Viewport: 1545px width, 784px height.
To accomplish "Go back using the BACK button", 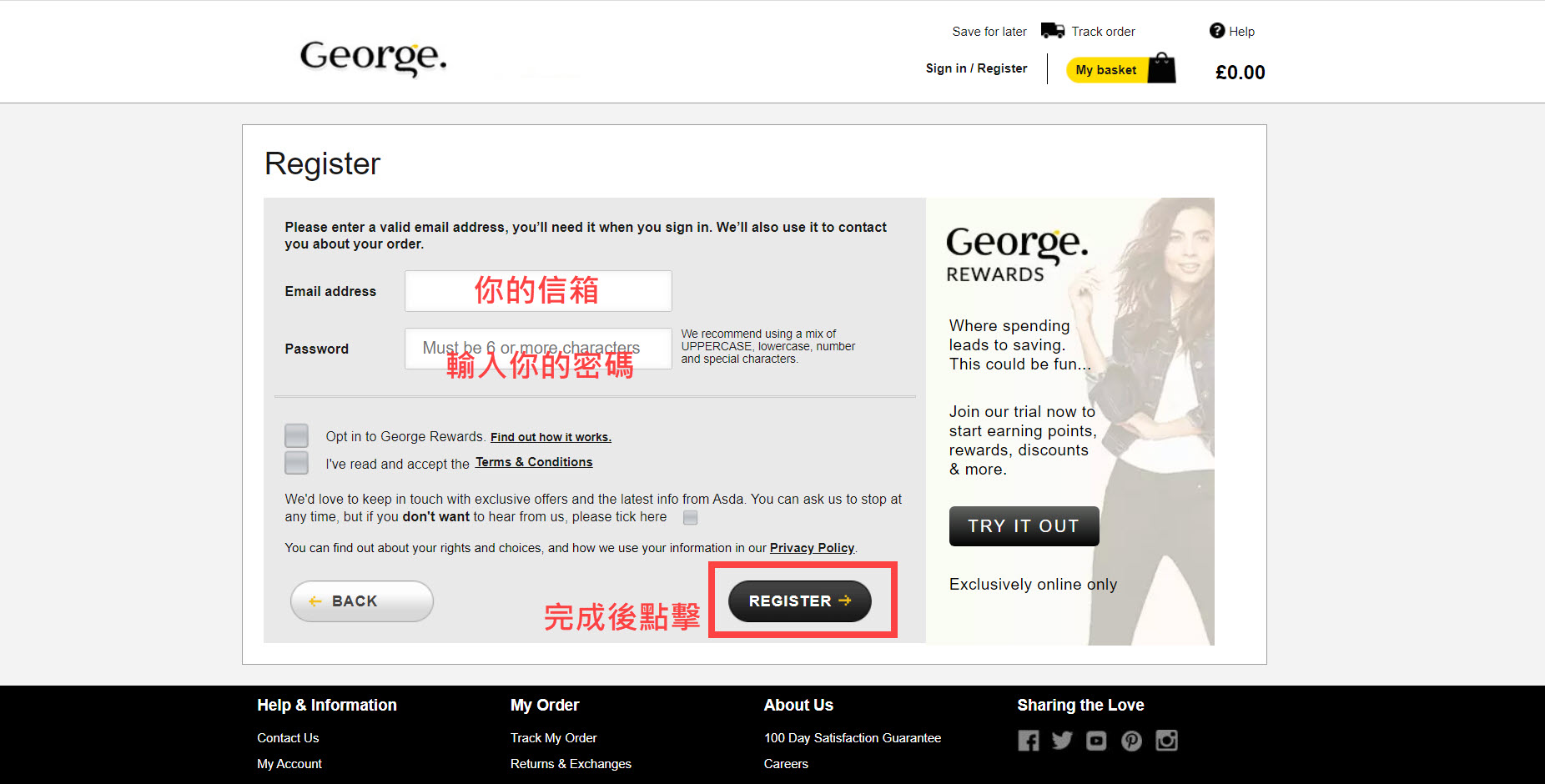I will pyautogui.click(x=361, y=601).
